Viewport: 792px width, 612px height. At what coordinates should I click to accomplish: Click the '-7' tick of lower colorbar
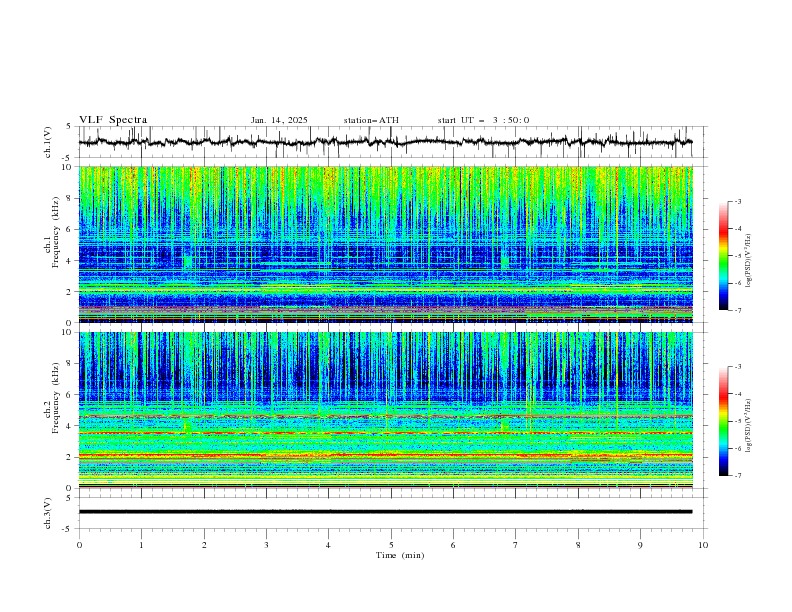click(738, 476)
